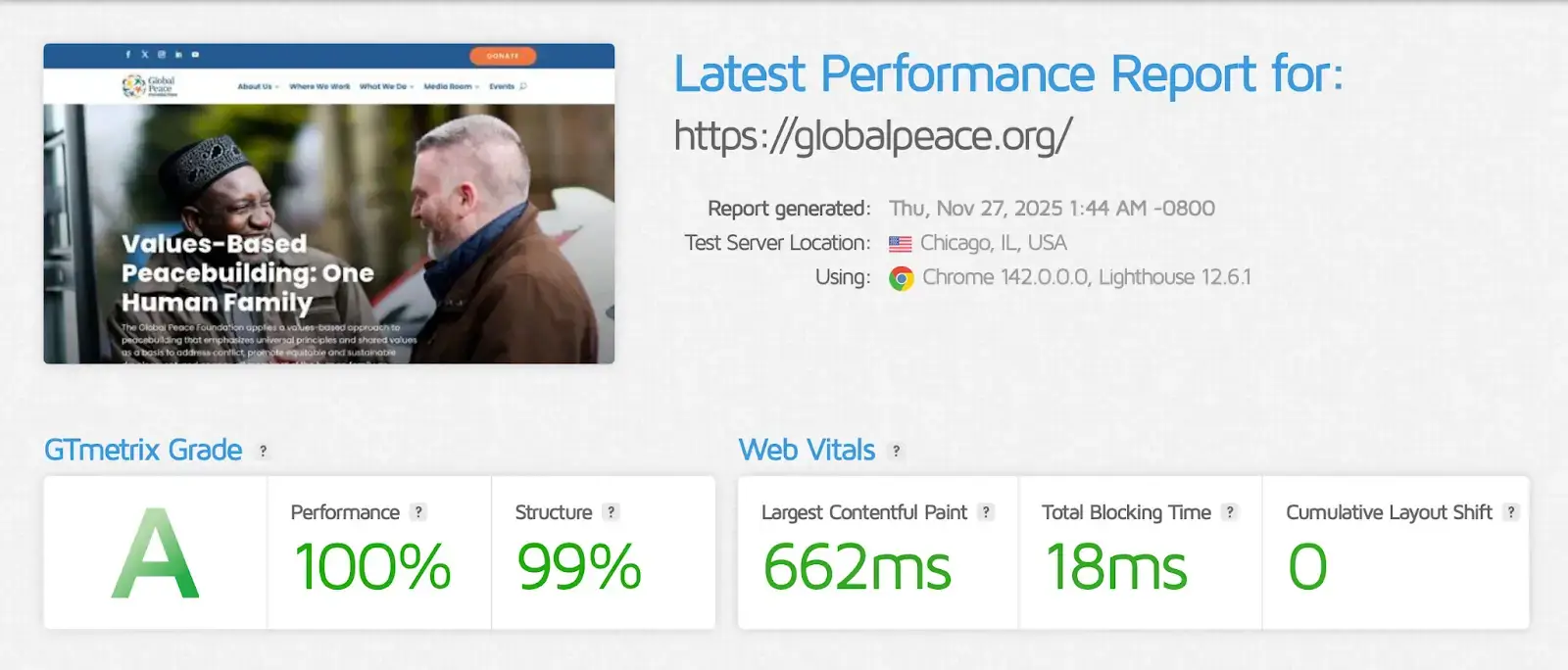Click the large letter A grade

click(155, 554)
